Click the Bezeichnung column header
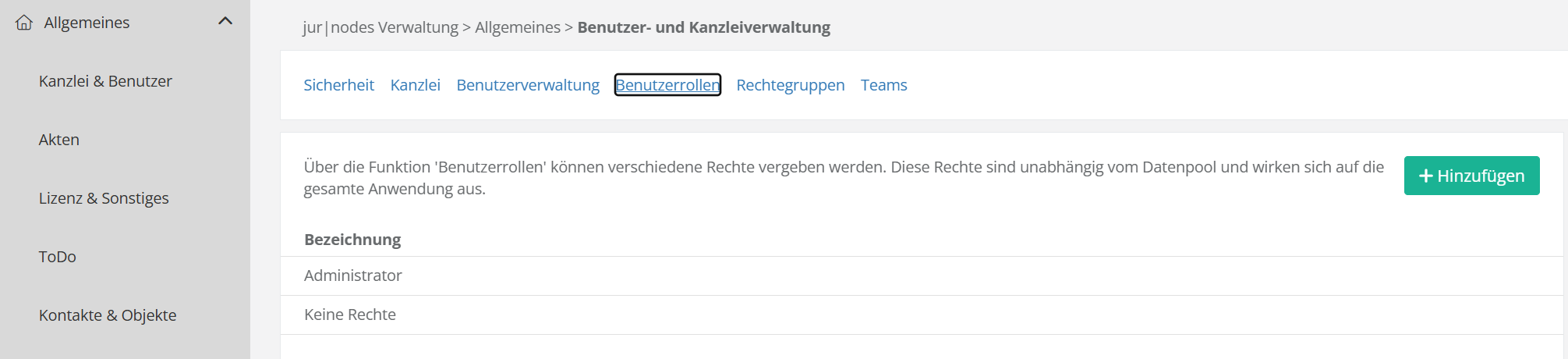Image resolution: width=1568 pixels, height=359 pixels. 352,240
